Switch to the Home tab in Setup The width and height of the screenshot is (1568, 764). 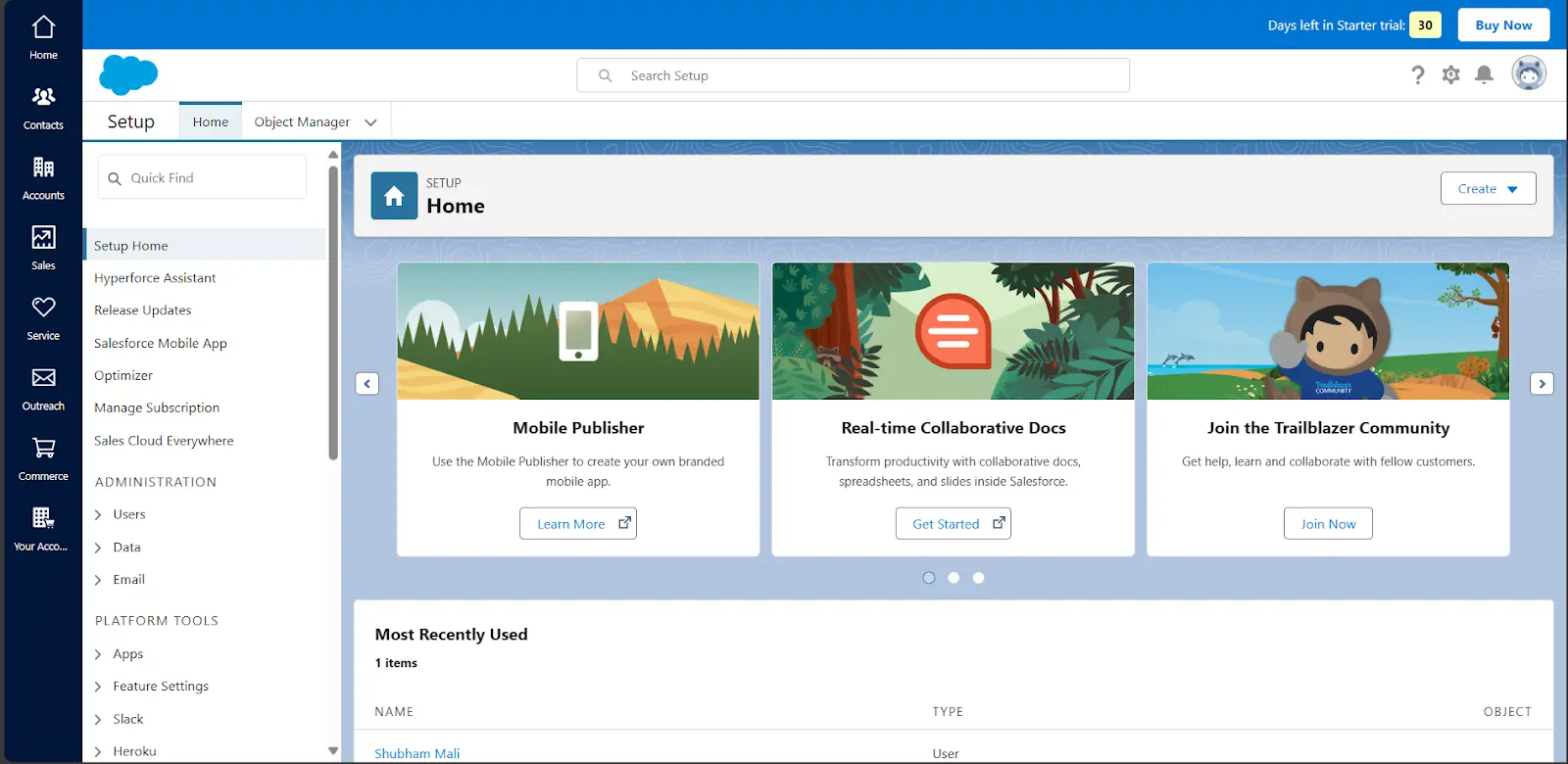click(x=211, y=121)
